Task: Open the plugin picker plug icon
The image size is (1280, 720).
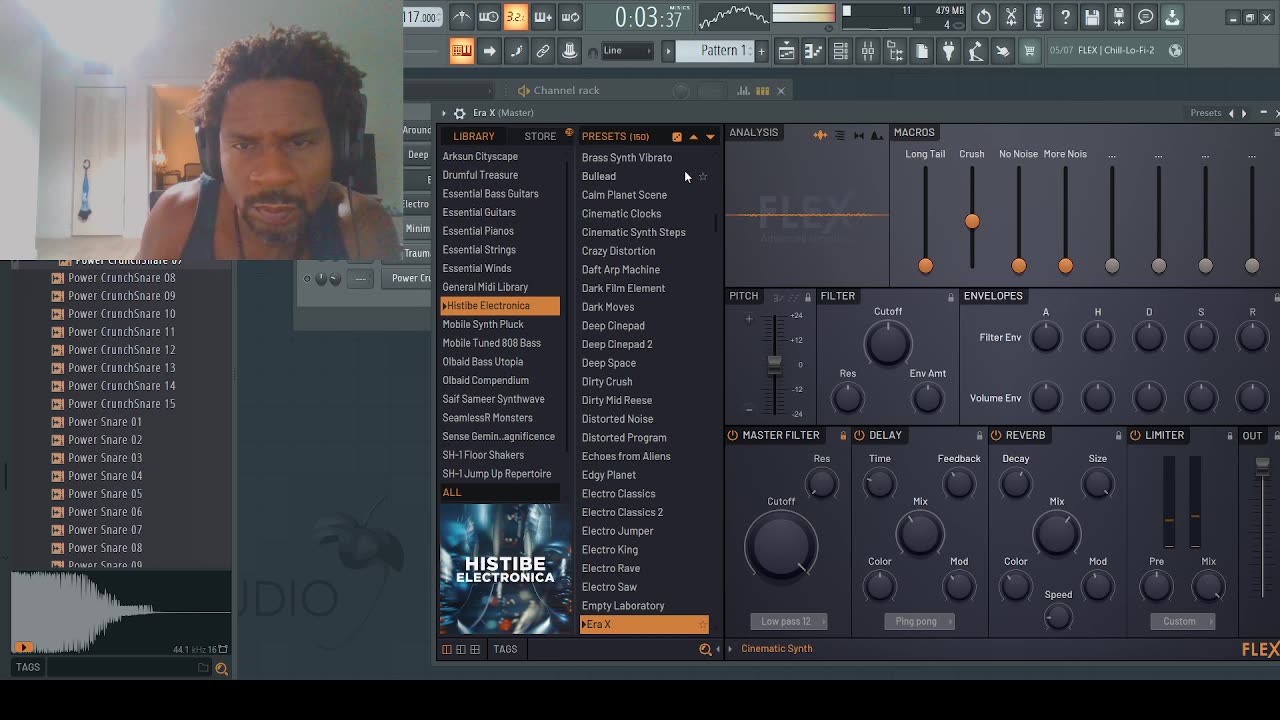Action: pyautogui.click(x=948, y=51)
